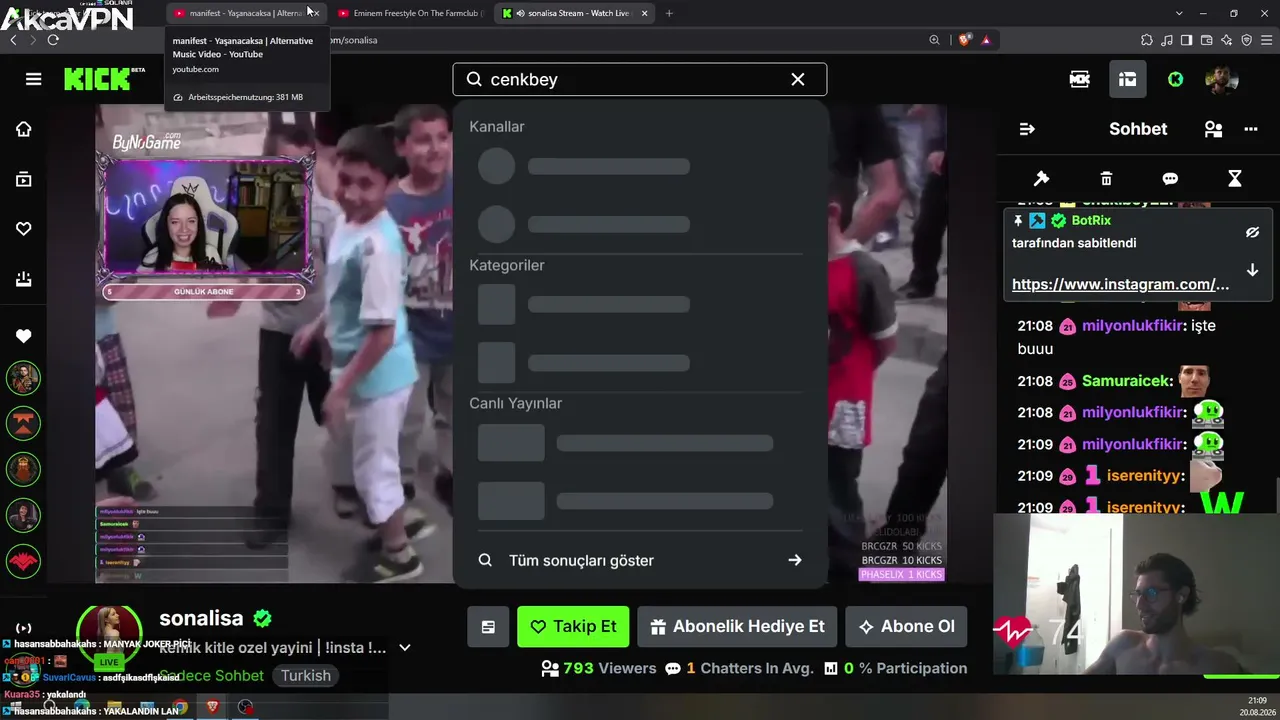Open a new browser tab
Image resolution: width=1280 pixels, height=720 pixels.
point(669,13)
